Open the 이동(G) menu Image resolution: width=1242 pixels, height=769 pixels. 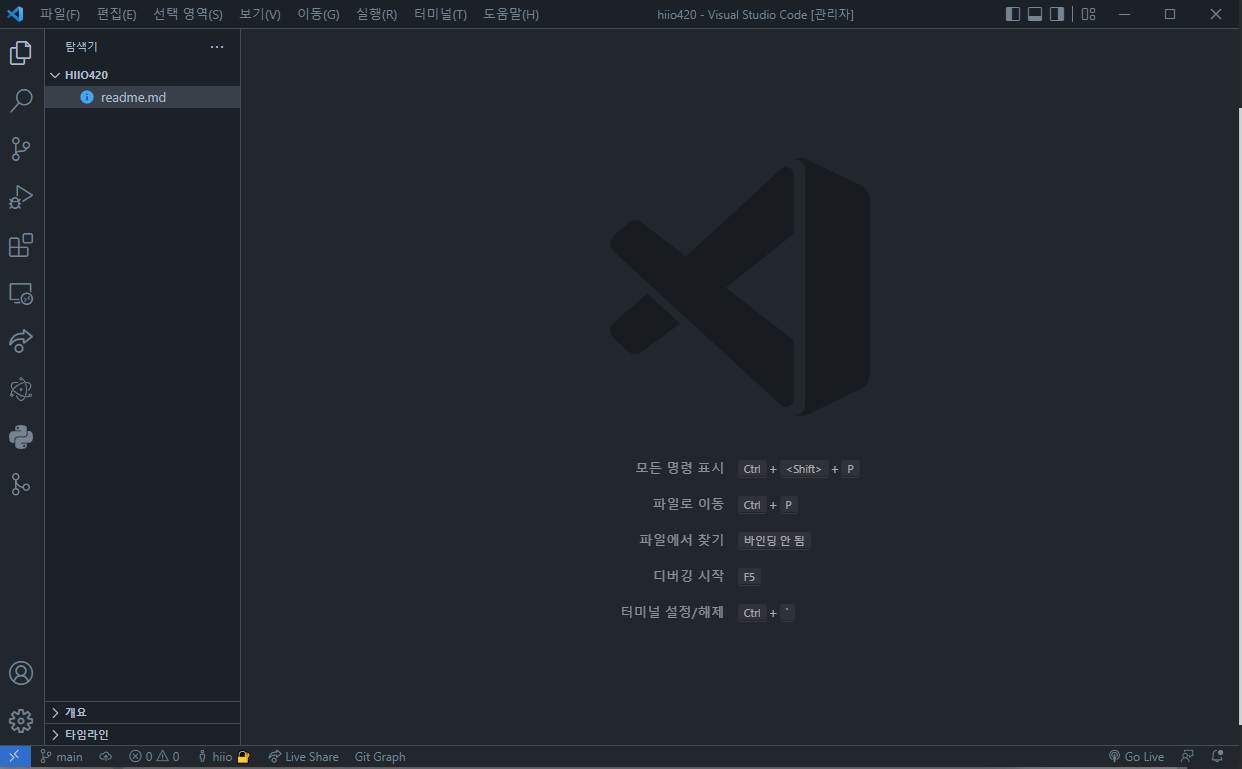(x=318, y=14)
